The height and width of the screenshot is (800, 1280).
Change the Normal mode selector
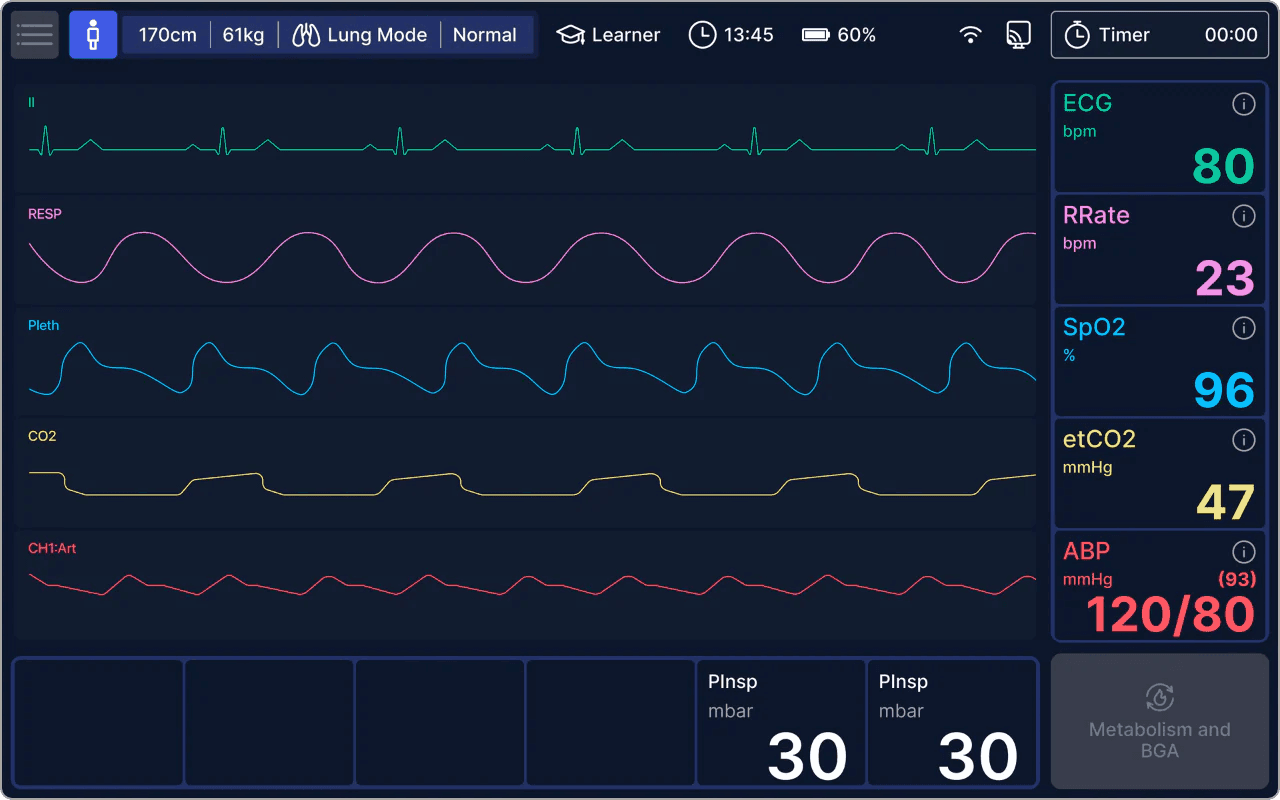pos(485,35)
